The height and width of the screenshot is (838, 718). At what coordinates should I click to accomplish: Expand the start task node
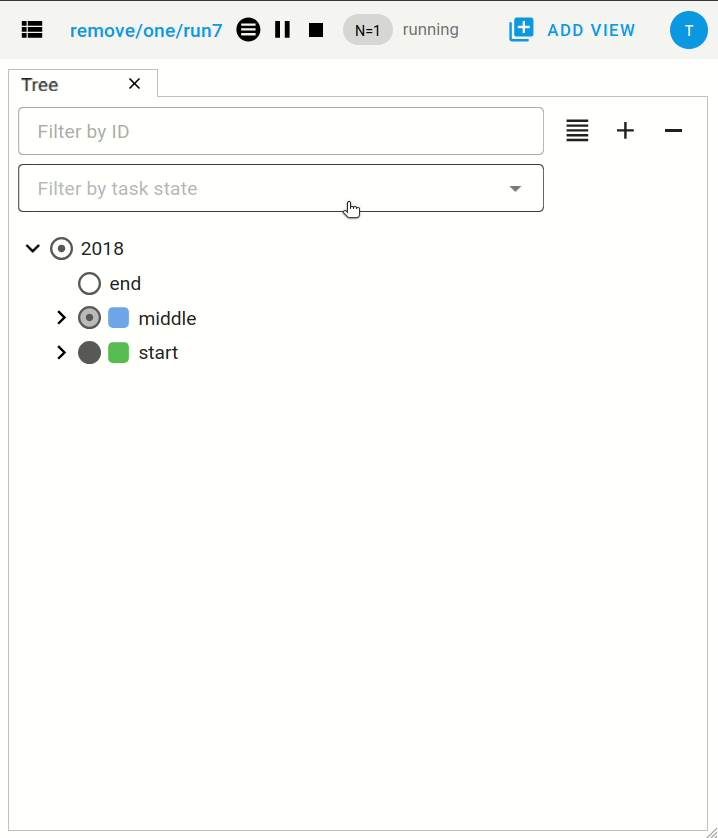pyautogui.click(x=61, y=352)
